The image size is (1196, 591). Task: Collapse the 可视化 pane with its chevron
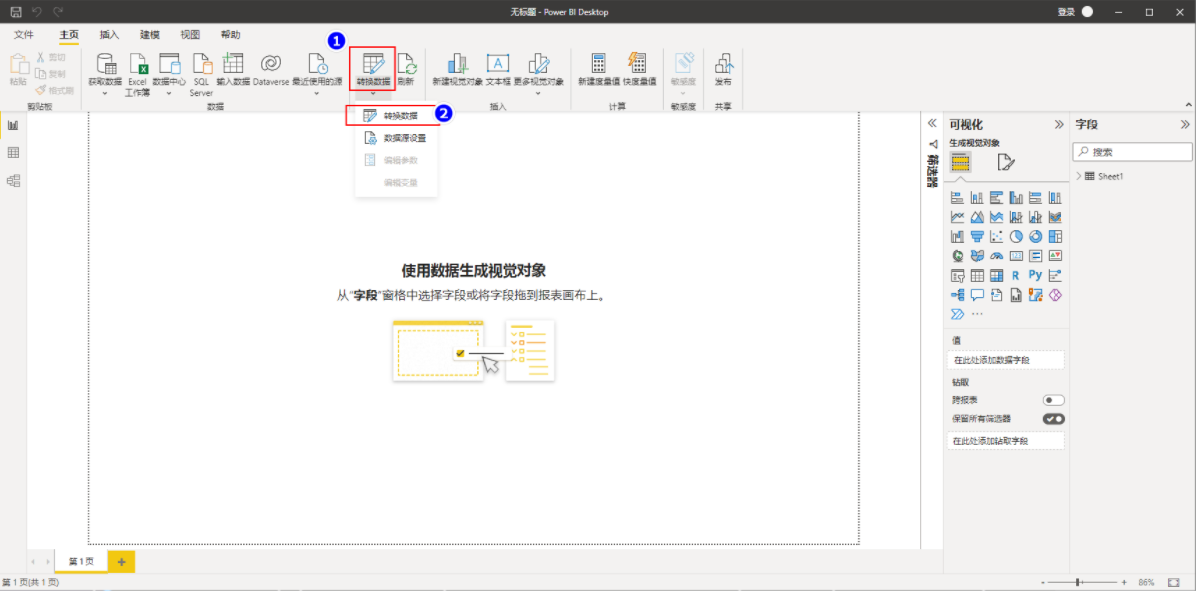[1059, 124]
